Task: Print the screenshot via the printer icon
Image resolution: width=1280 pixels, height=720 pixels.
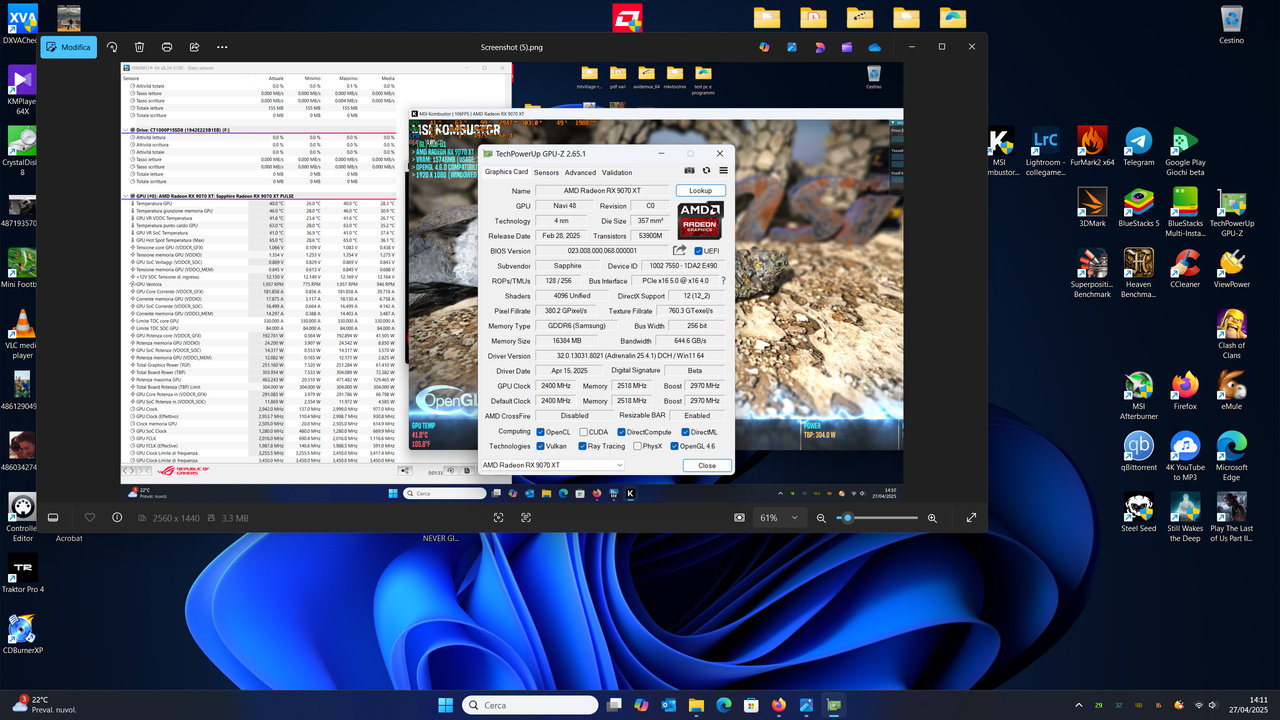Action: 166,47
